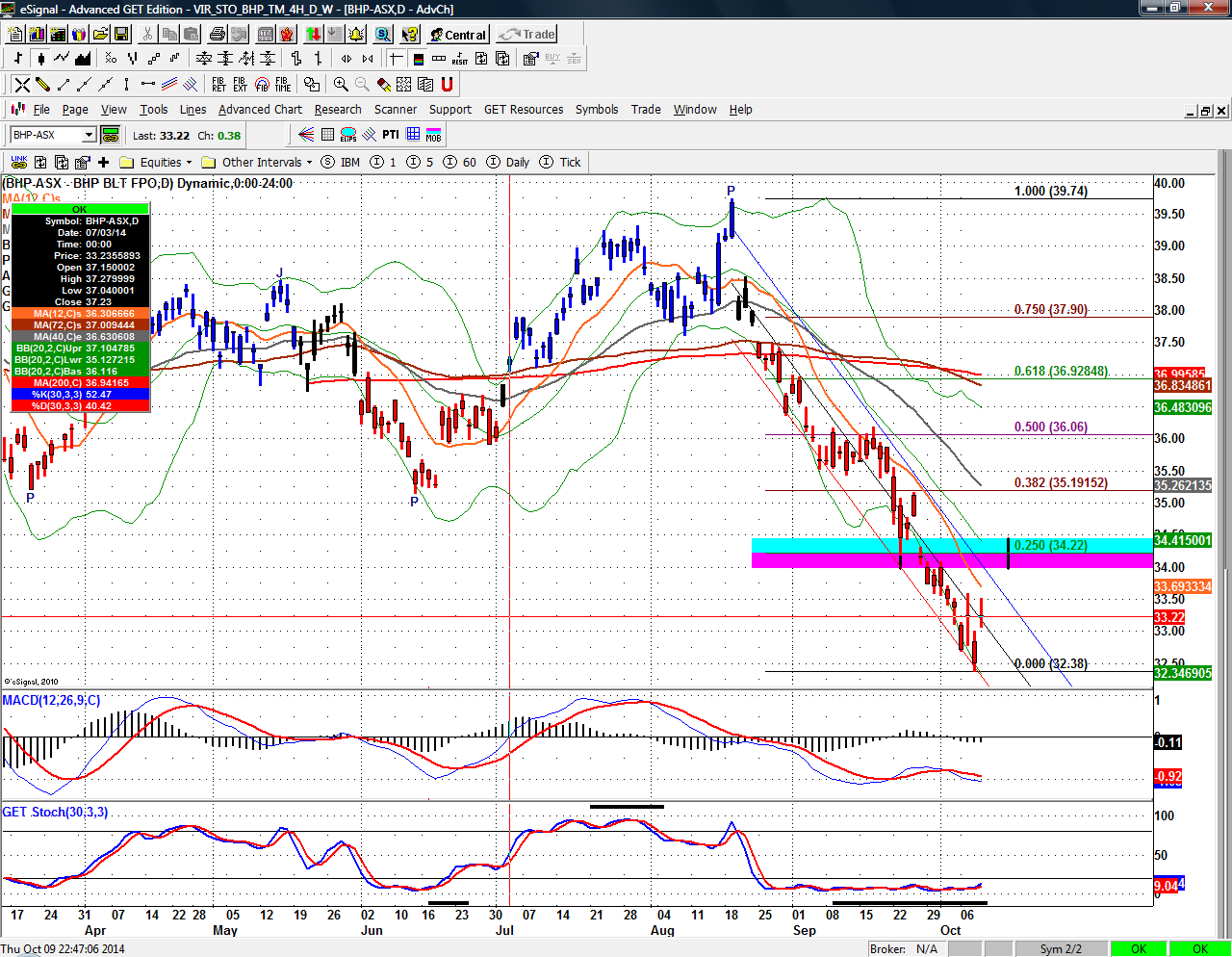Click the FIB TIME tool icon
The image size is (1232, 957).
[283, 85]
